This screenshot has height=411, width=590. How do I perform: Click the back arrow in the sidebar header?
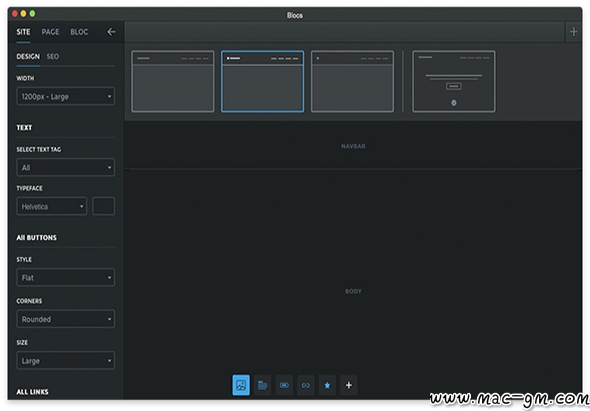click(111, 32)
